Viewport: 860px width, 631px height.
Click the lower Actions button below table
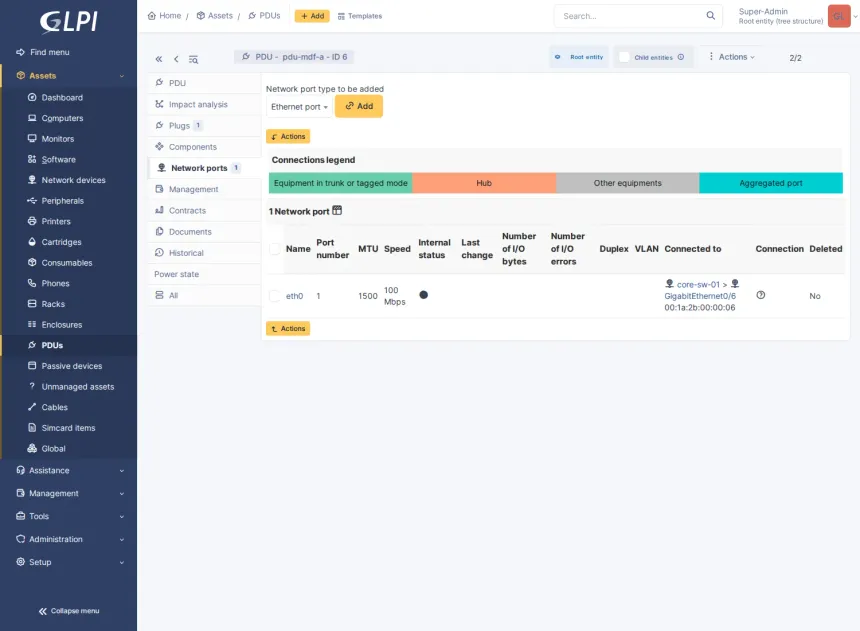point(288,328)
